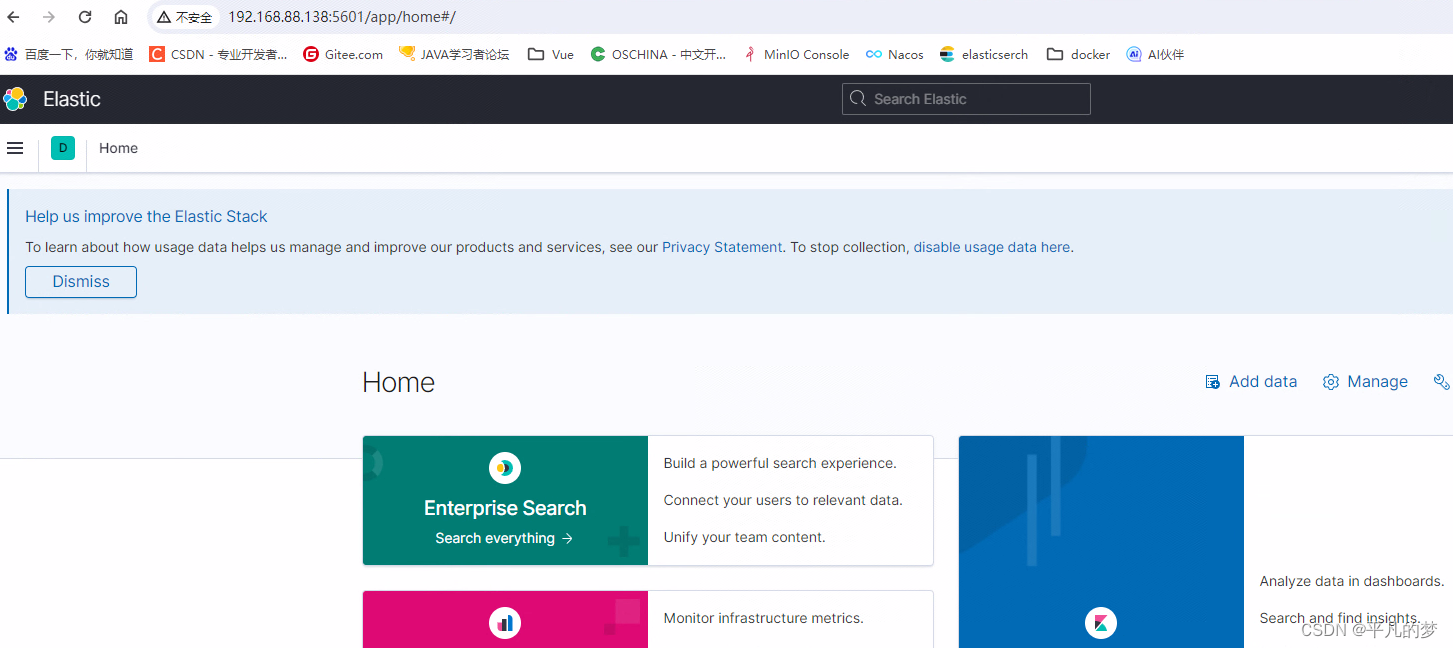The width and height of the screenshot is (1453, 648).
Task: Open the Privacy Statement link
Action: coord(721,247)
